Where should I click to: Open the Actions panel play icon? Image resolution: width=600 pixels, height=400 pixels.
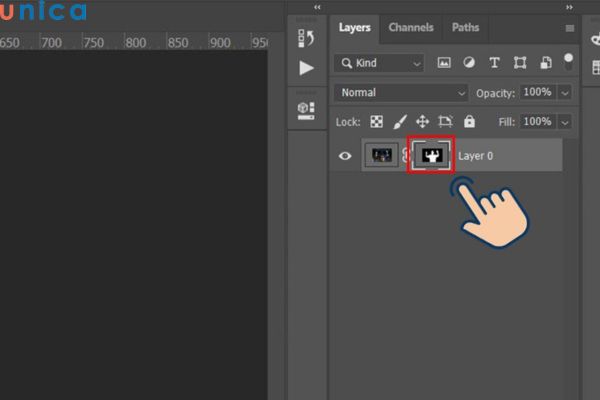pyautogui.click(x=306, y=68)
